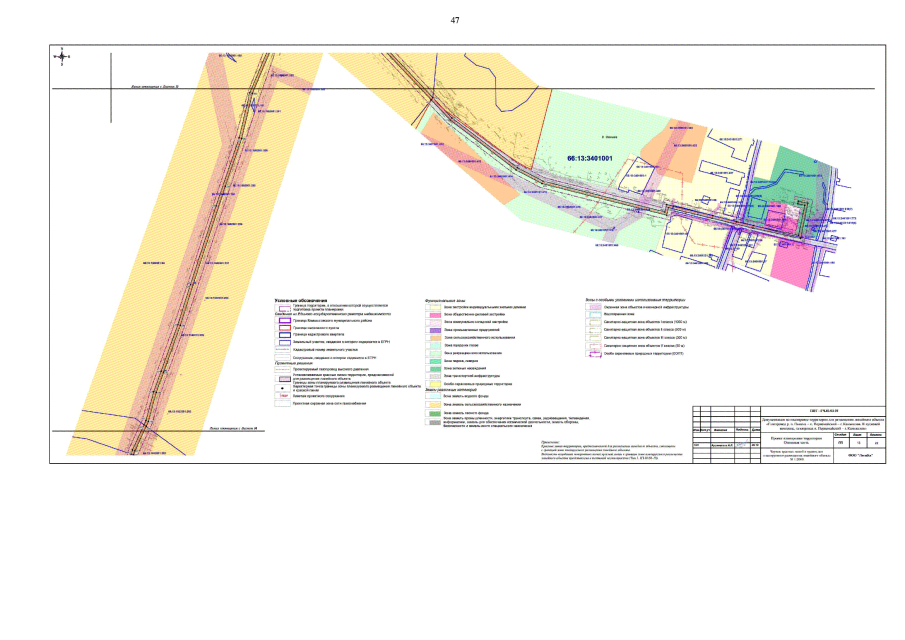Image resolution: width=905 pixels, height=640 pixels.
Task: Click the black dot characteristic point symbol in legend
Action: point(284,387)
